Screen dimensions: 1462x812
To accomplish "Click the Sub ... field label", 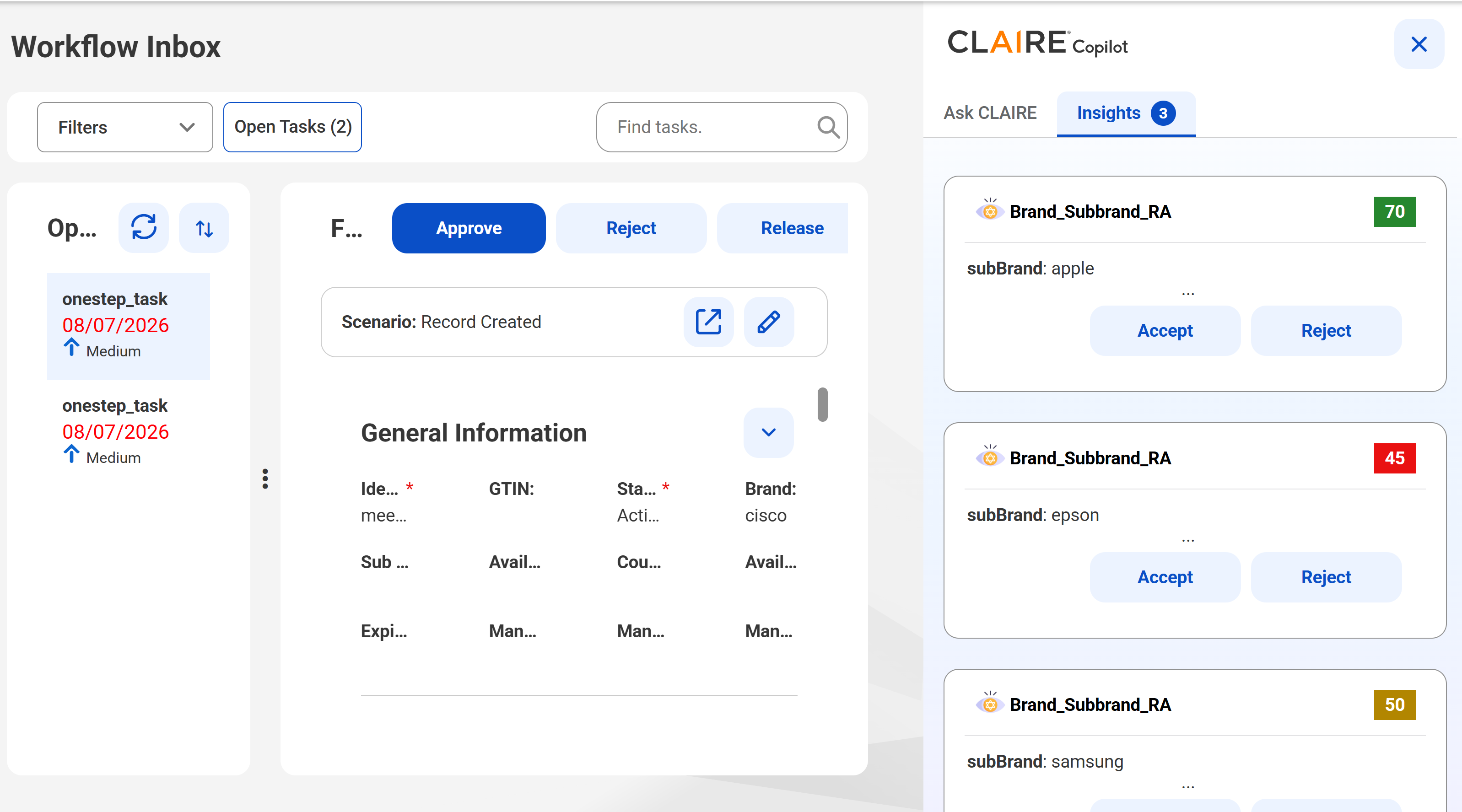I will point(385,562).
